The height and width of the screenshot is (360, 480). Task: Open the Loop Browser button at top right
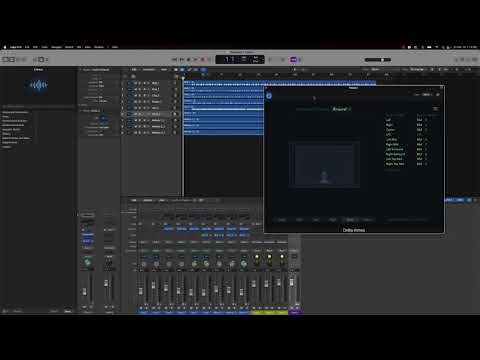(469, 60)
